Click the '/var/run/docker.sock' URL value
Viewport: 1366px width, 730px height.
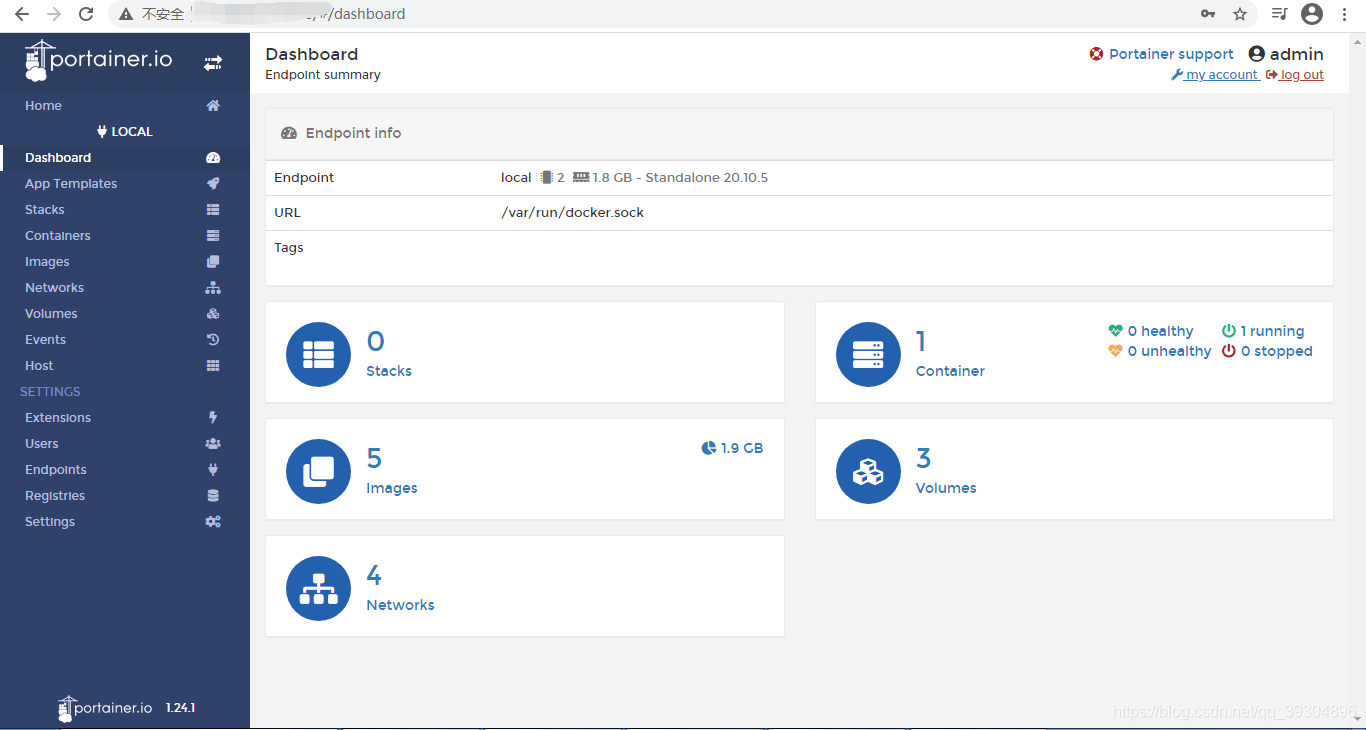tap(573, 213)
